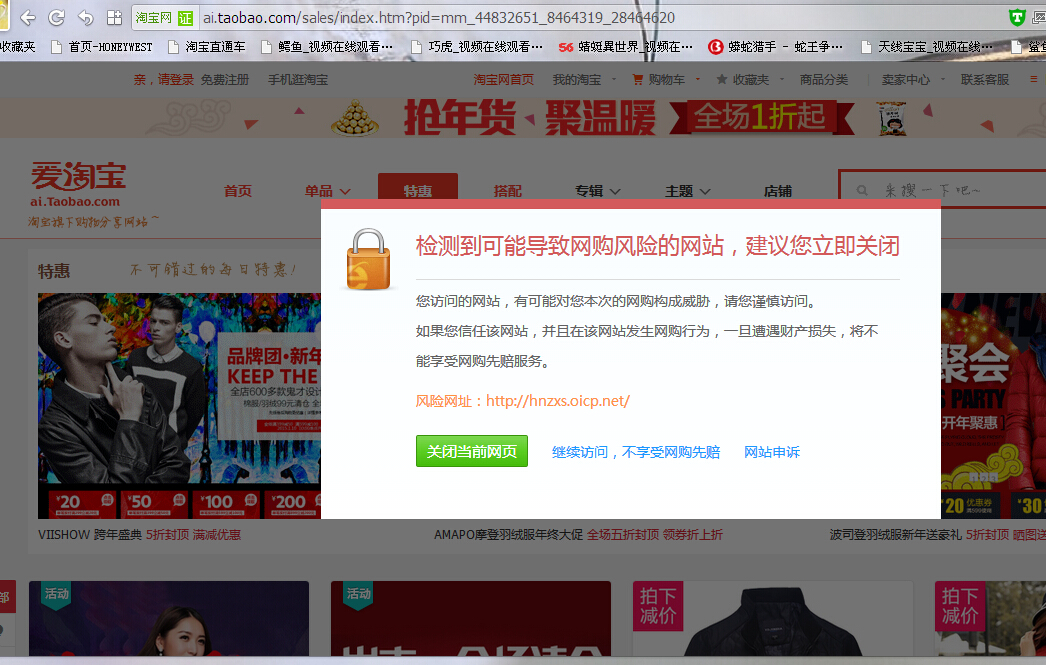Viewport: 1046px width, 665px height.
Task: Click the browser refresh icon
Action: pos(57,18)
